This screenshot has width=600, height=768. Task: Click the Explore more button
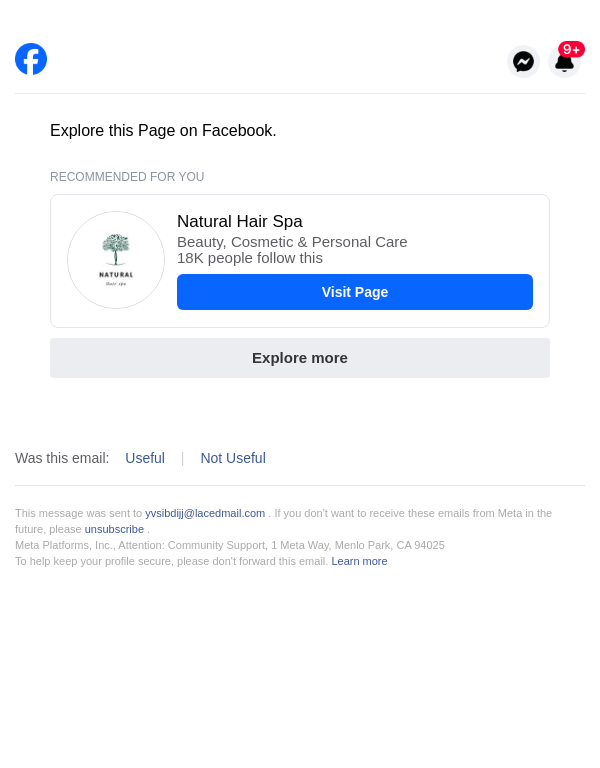tap(300, 358)
